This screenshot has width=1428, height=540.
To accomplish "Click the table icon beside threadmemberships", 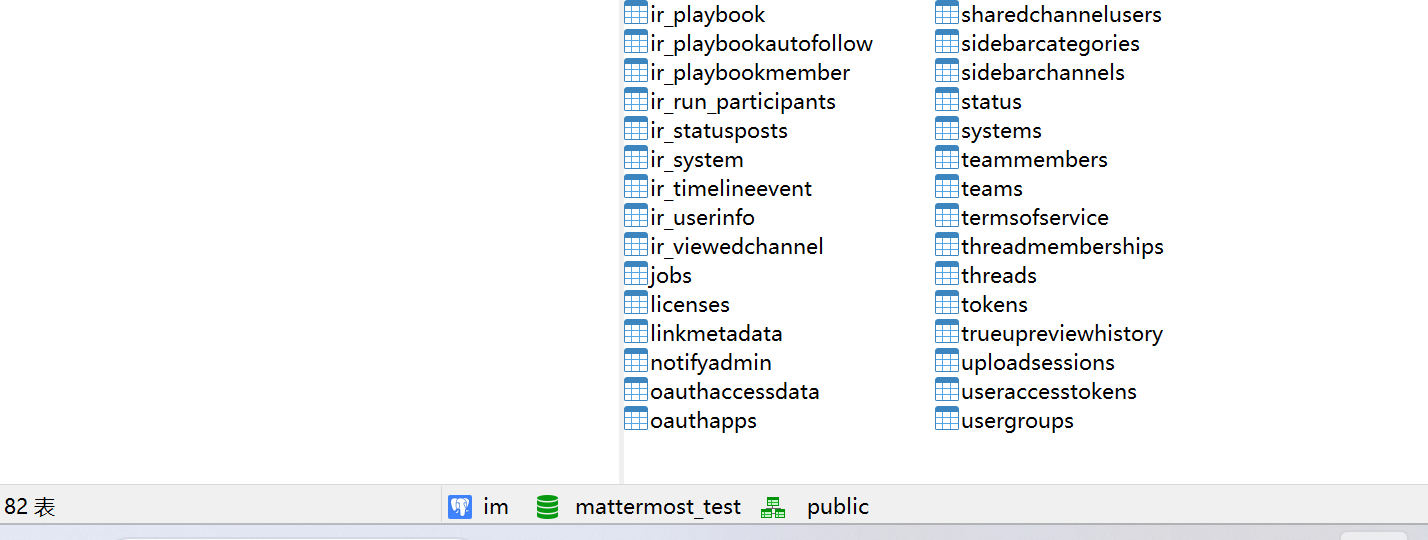I will (946, 245).
